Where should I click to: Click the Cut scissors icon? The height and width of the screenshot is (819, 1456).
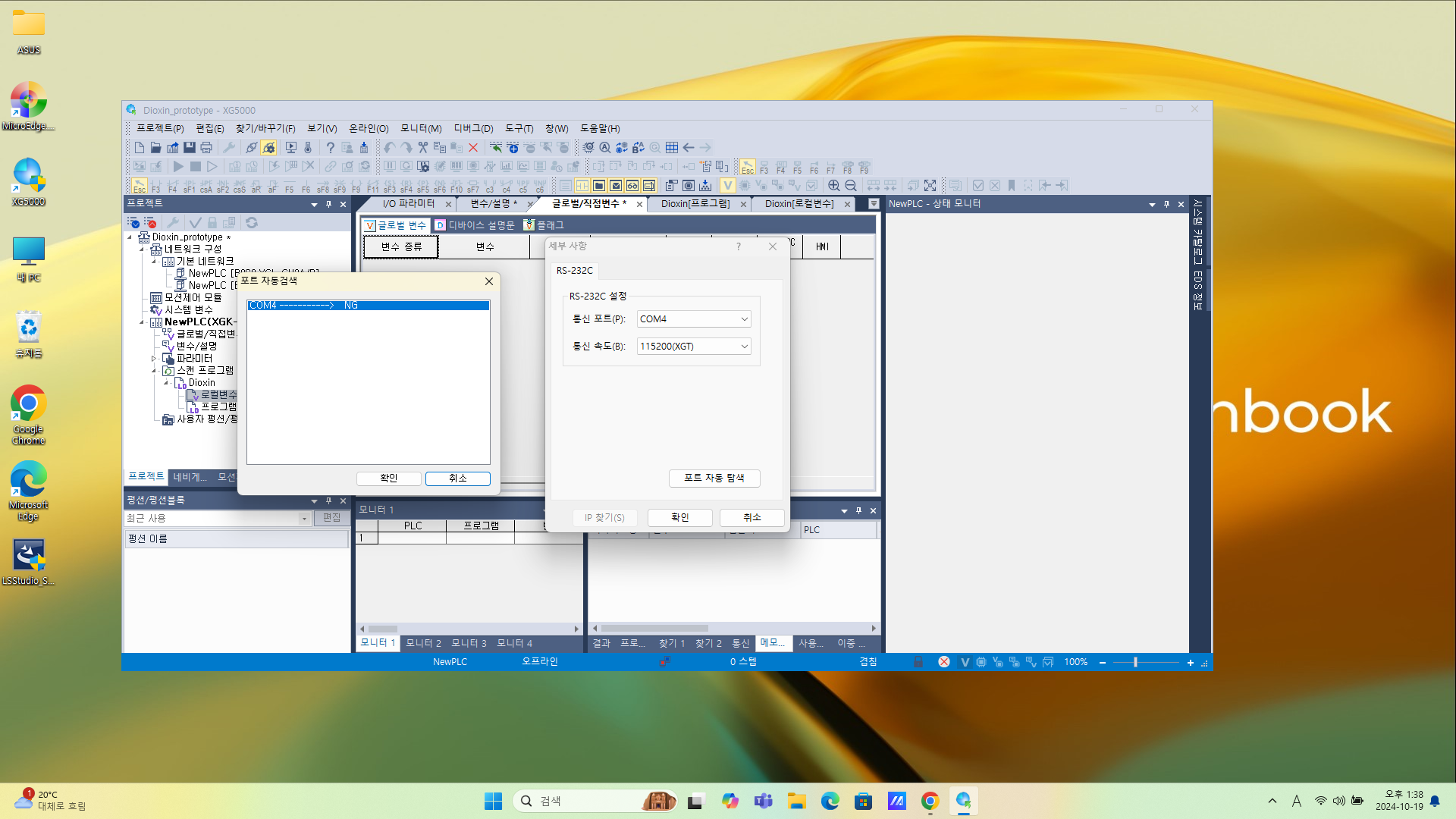[x=423, y=148]
